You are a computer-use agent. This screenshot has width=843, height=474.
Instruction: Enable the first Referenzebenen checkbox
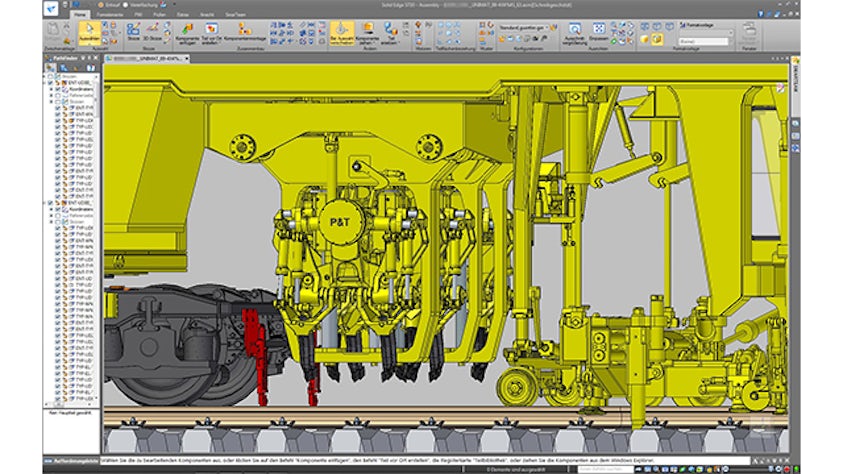coord(58,96)
